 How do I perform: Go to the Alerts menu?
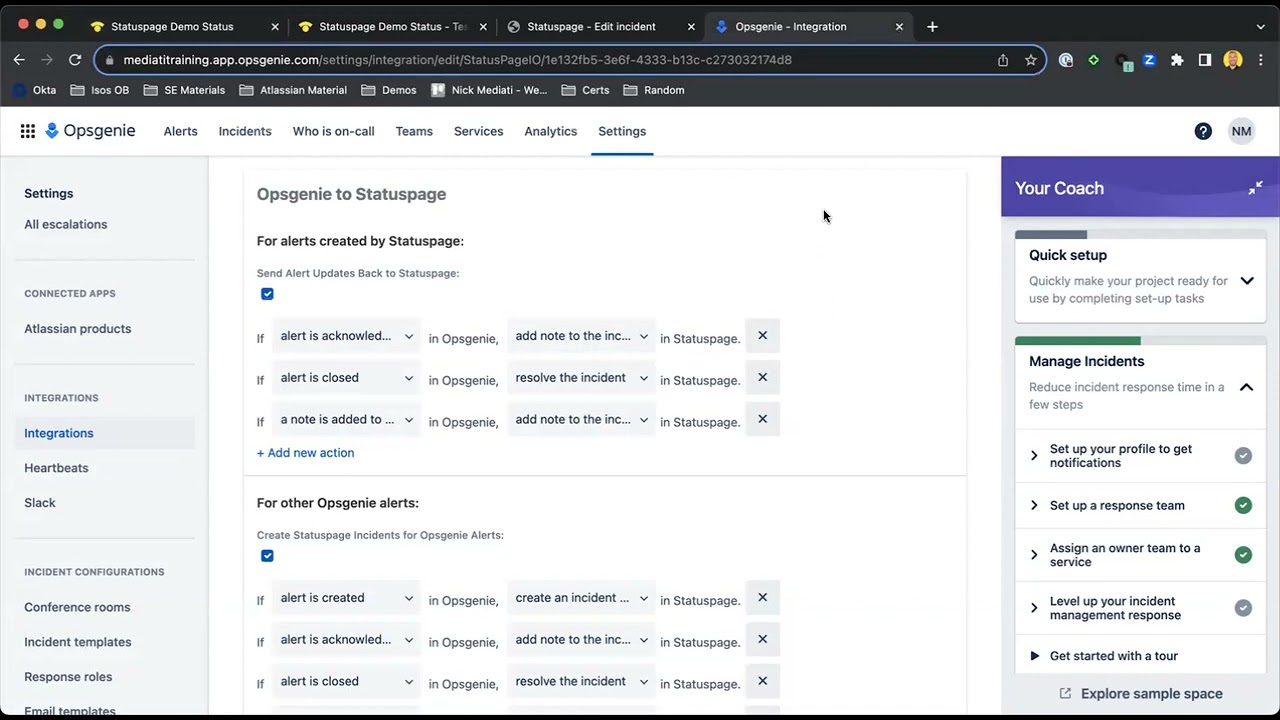tap(181, 131)
